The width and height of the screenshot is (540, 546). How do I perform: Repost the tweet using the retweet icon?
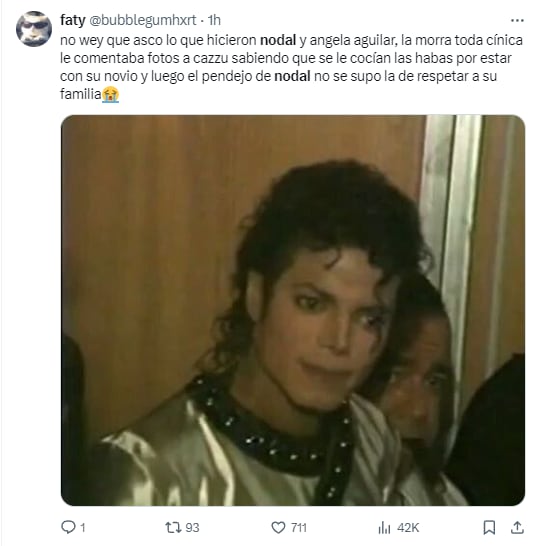point(173,527)
